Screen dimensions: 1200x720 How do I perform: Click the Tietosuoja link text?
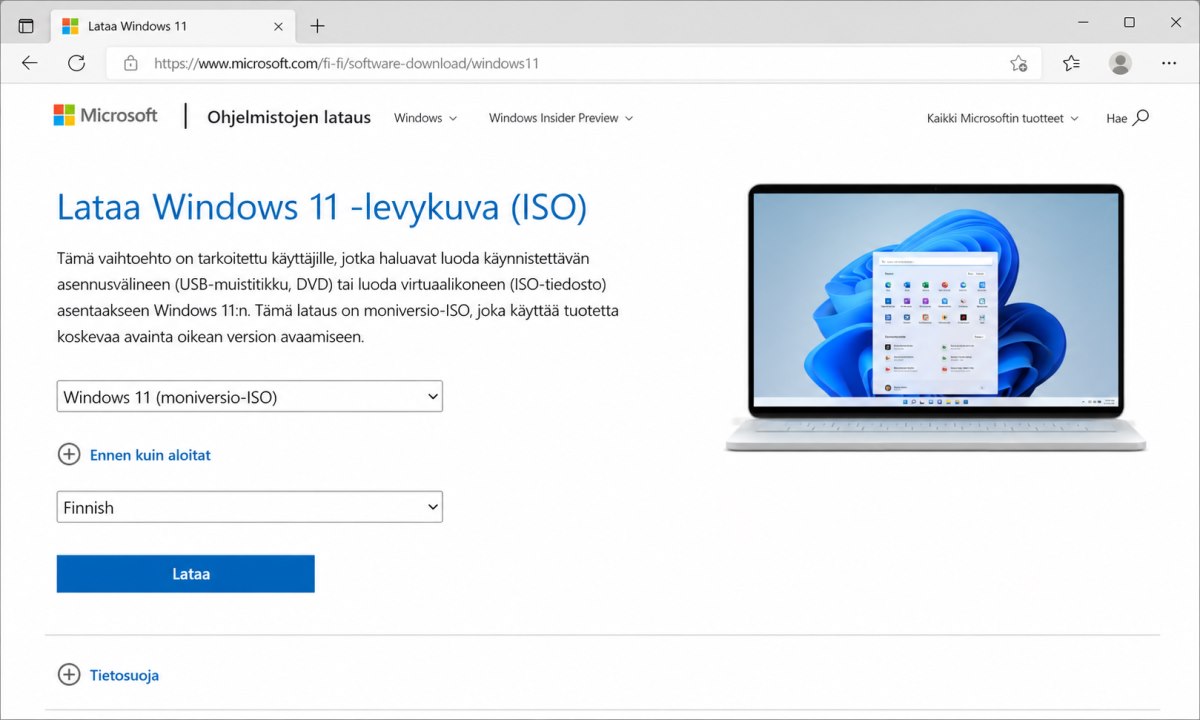point(124,675)
